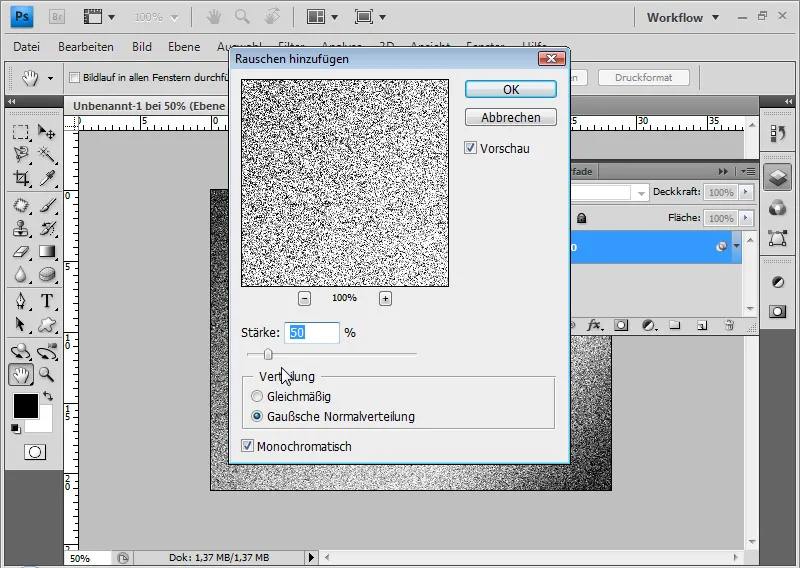
Task: Select the Path Selection tool
Action: 21,325
